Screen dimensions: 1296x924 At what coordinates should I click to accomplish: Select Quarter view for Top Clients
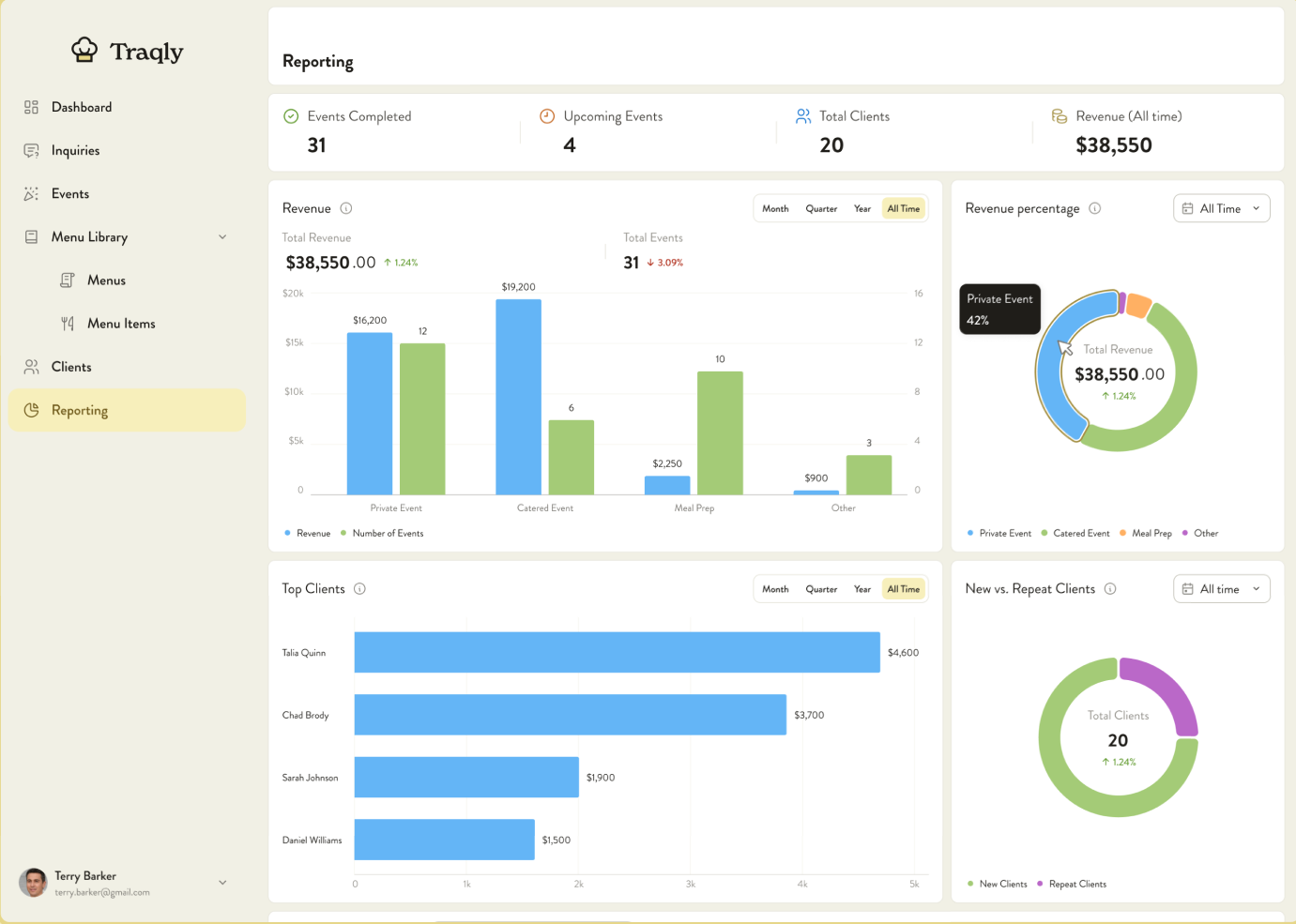[x=821, y=588]
